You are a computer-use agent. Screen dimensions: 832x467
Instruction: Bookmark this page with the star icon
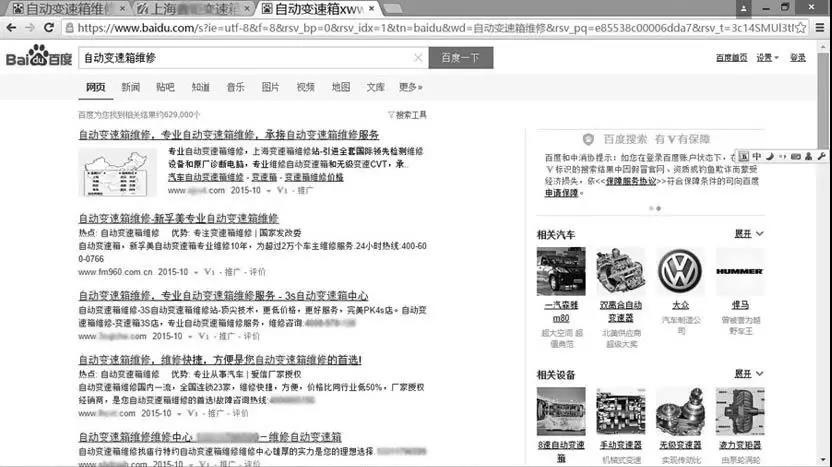tap(801, 28)
